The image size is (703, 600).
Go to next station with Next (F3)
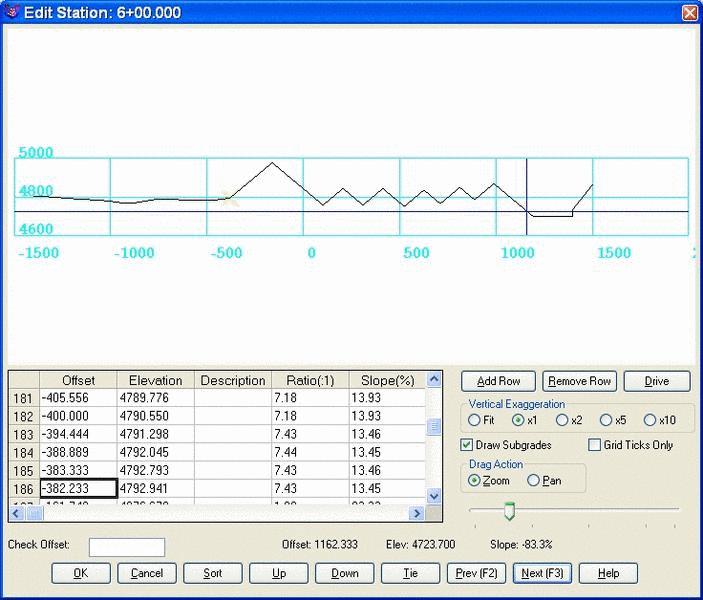click(x=542, y=573)
